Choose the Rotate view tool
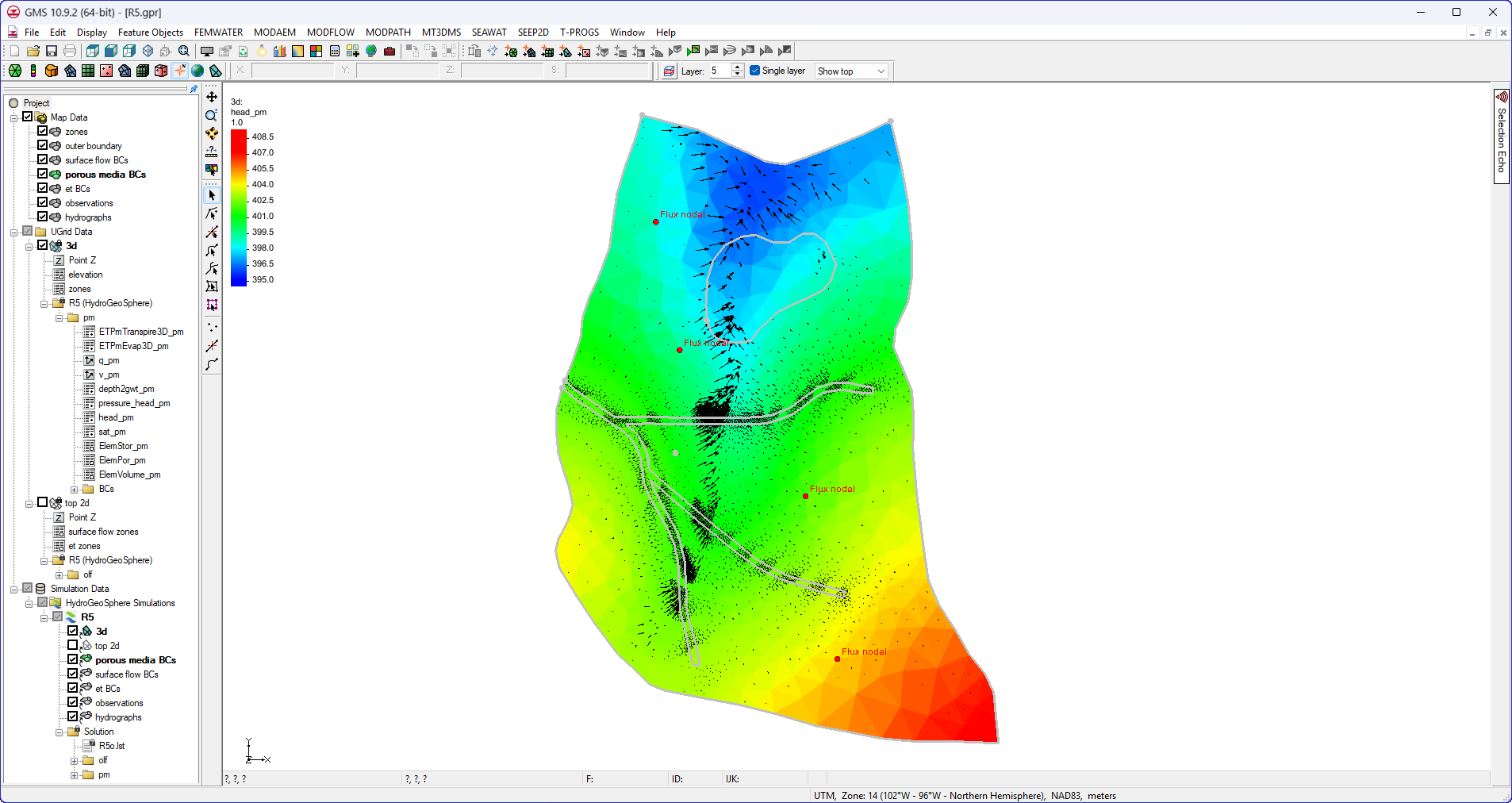 point(212,133)
